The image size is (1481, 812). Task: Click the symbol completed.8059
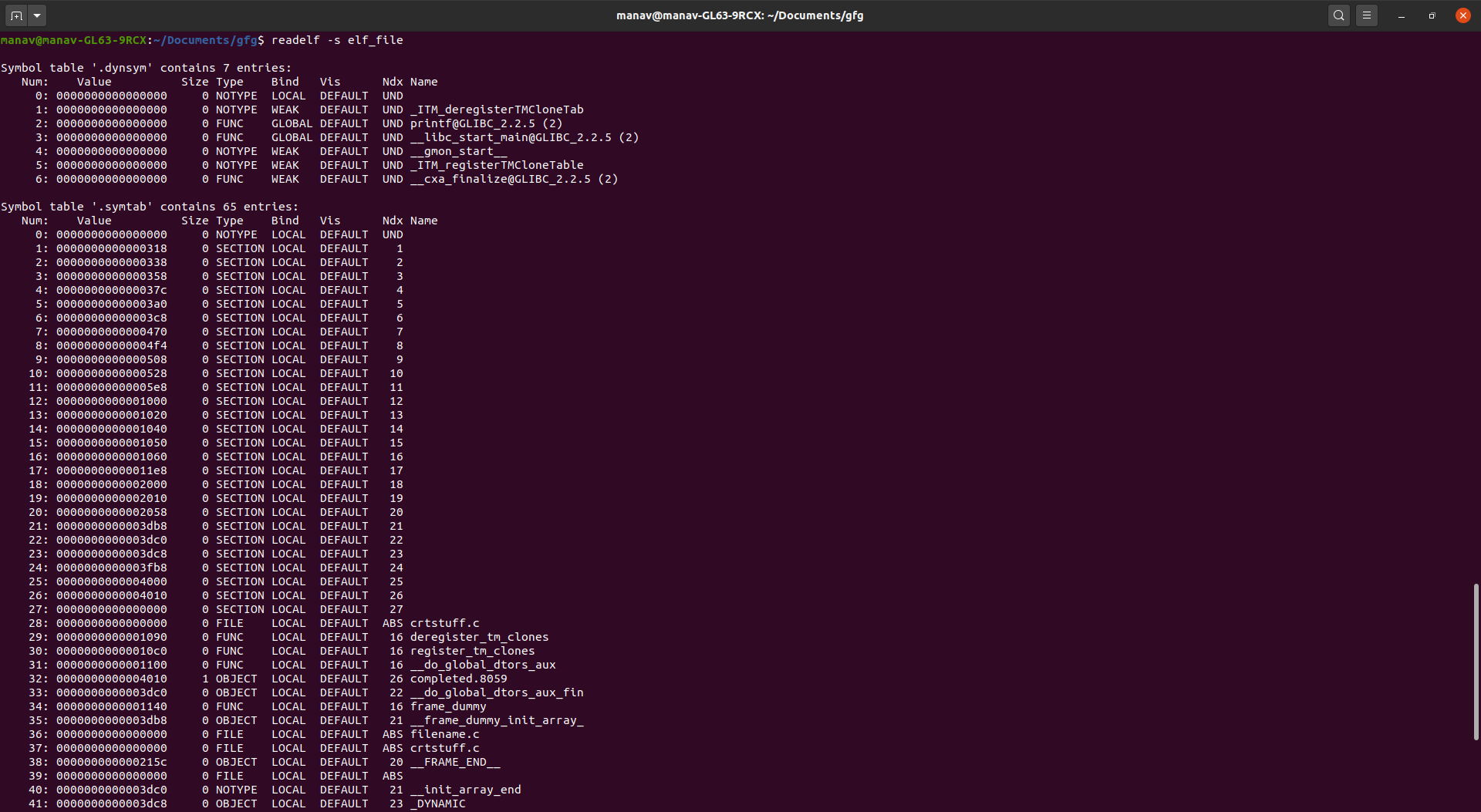[459, 679]
